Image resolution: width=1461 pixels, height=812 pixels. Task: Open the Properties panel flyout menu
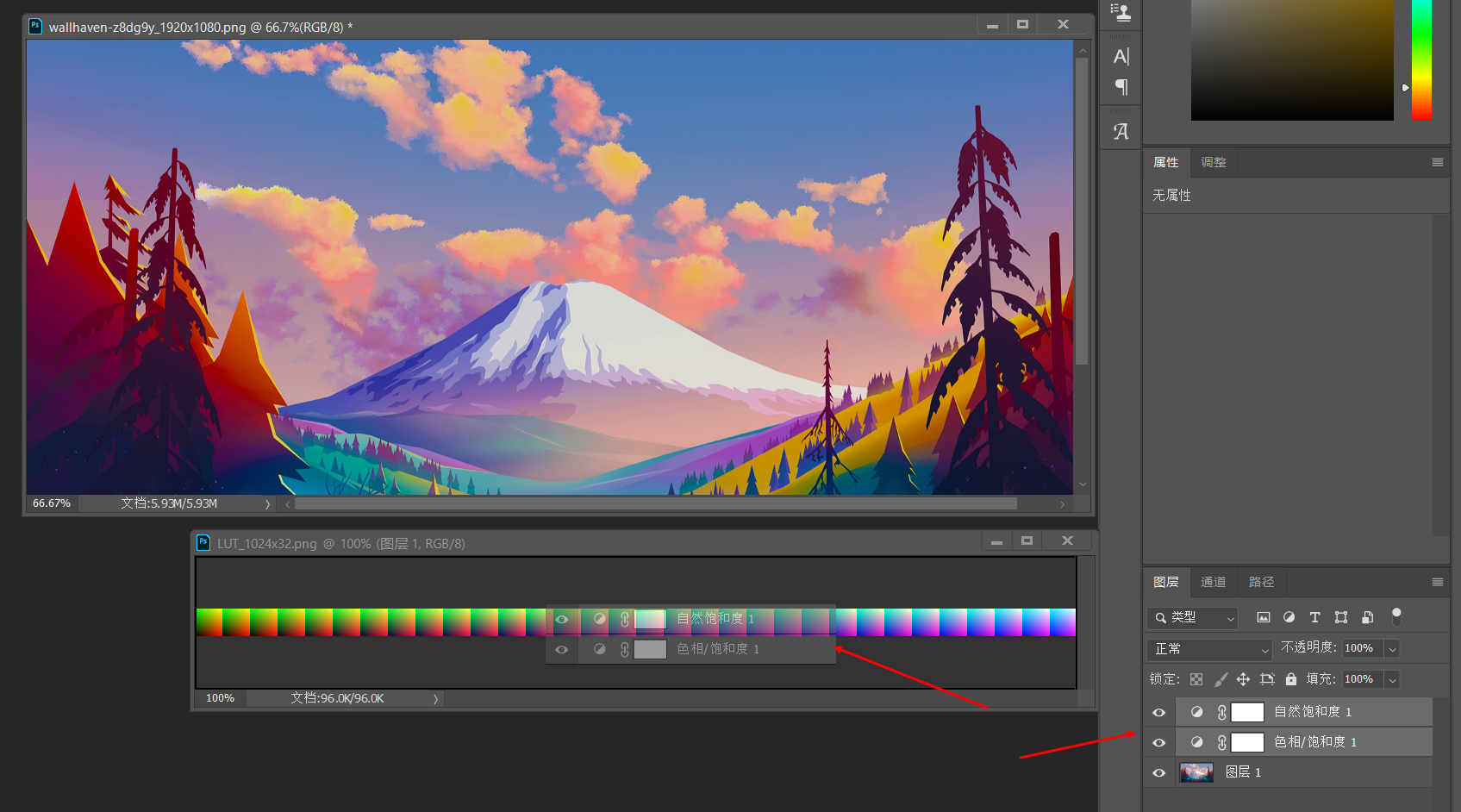click(1438, 162)
